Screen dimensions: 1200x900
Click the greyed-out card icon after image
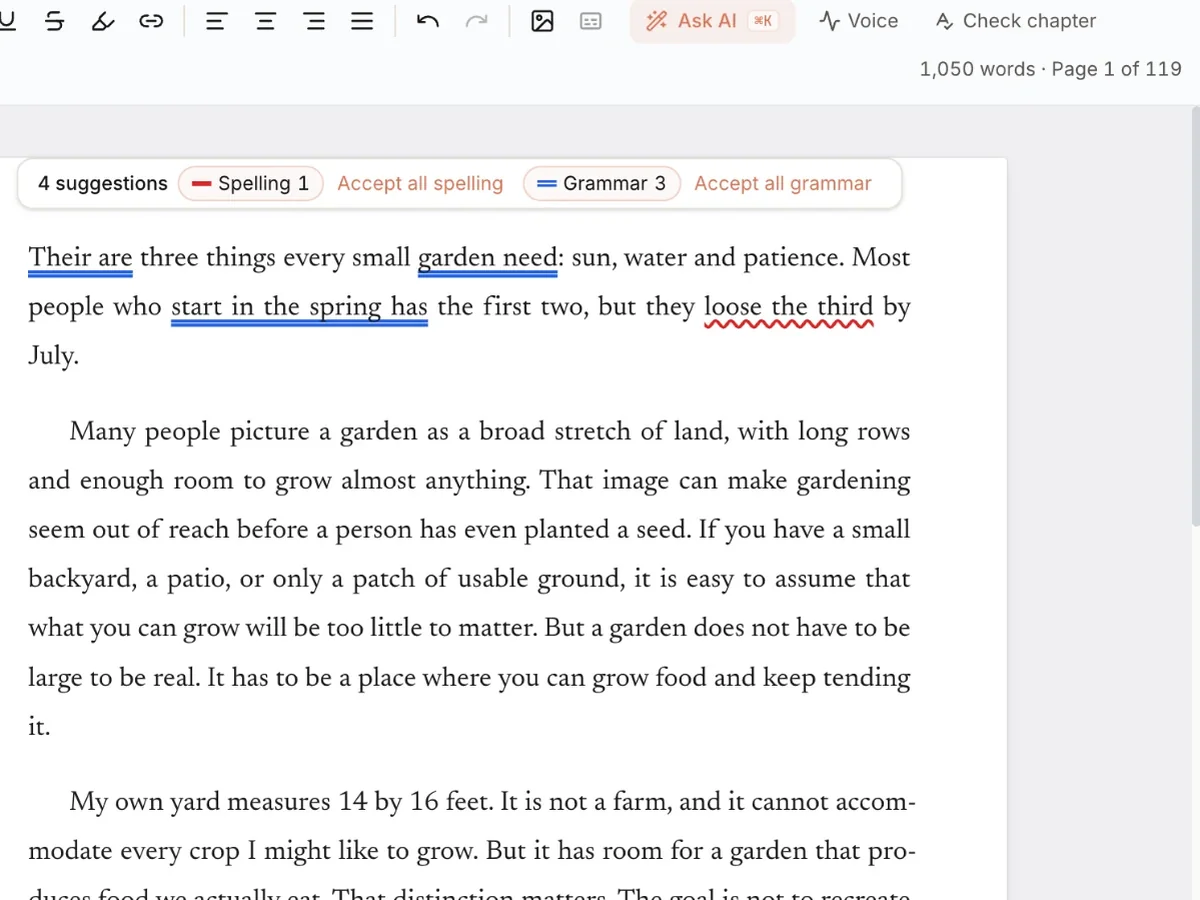pos(591,21)
